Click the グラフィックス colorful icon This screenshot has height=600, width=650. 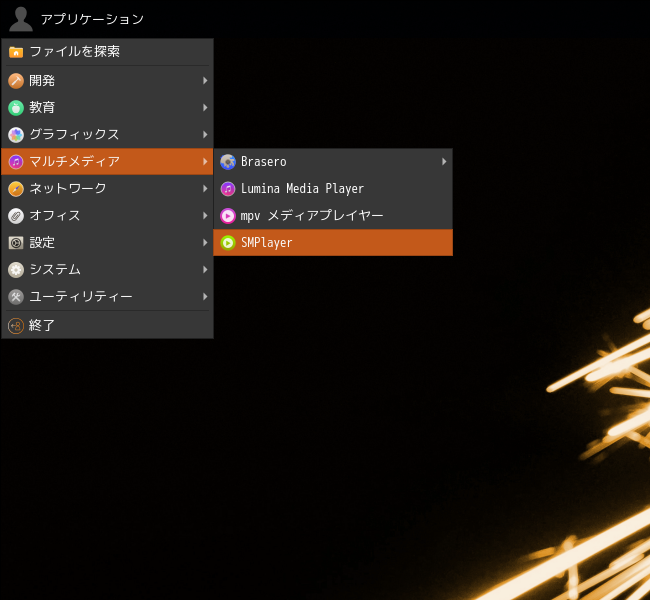pyautogui.click(x=16, y=134)
